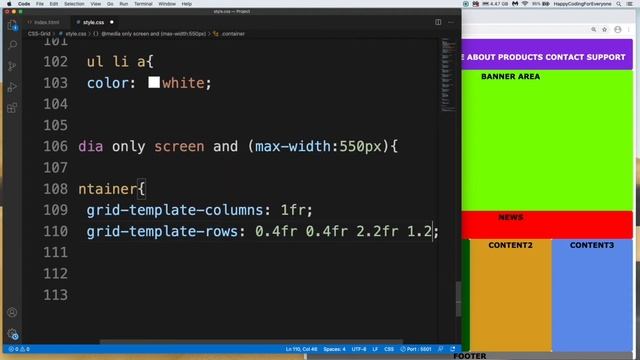
Task: Select the style.css editor tab
Action: pos(93,22)
